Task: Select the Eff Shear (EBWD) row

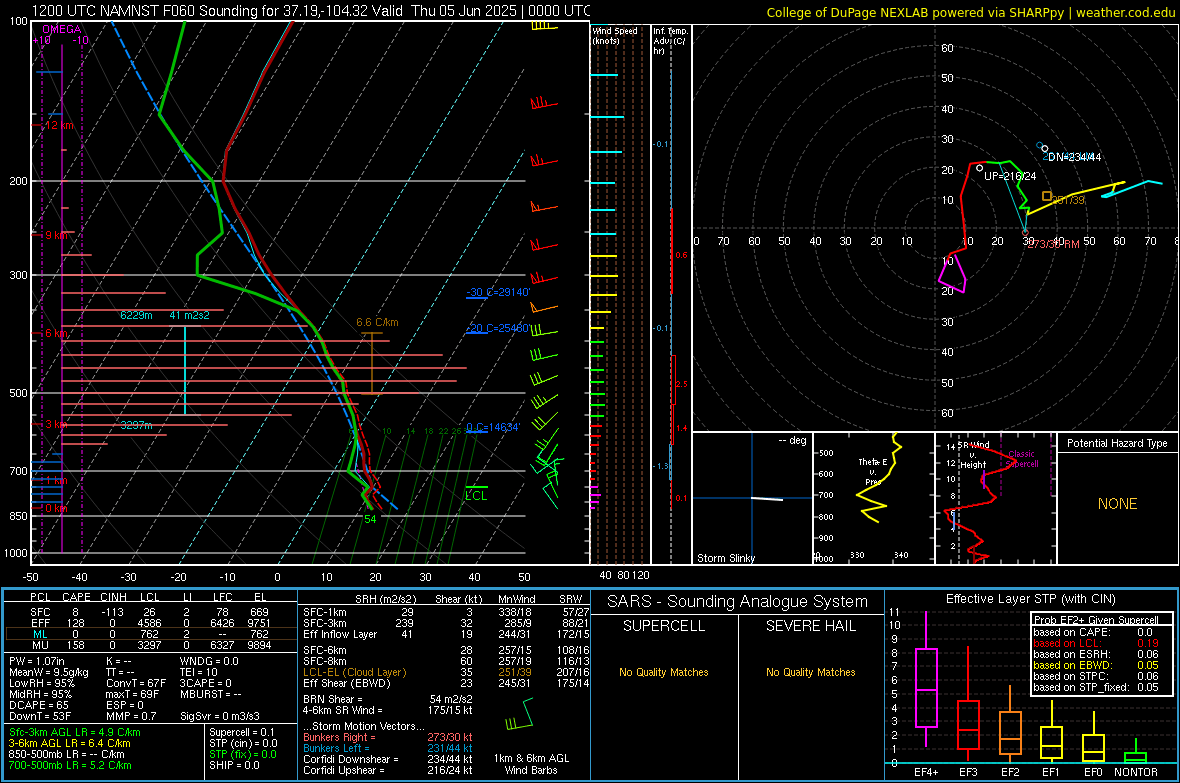Action: click(446, 683)
